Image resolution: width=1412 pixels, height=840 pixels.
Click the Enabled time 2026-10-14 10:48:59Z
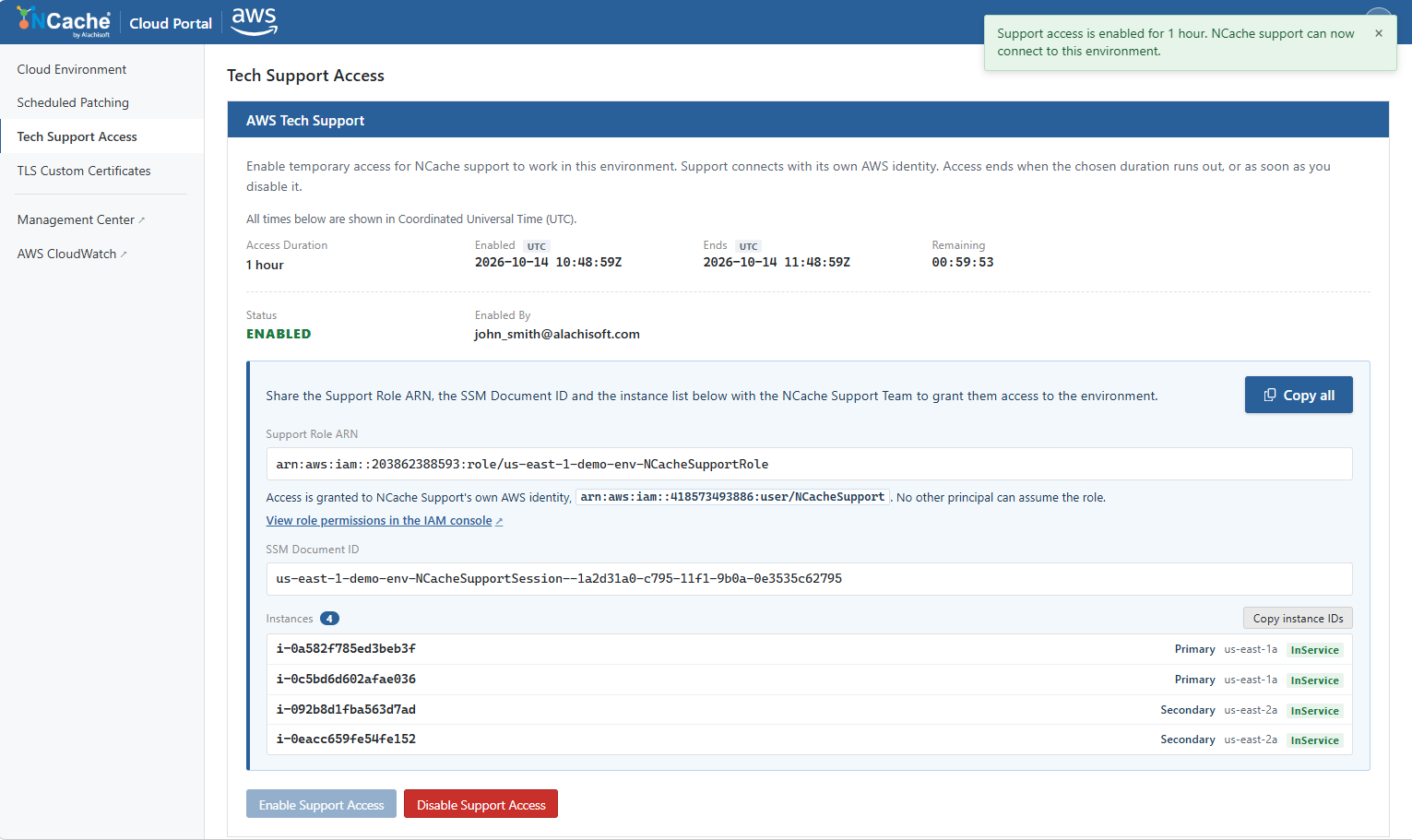(x=548, y=263)
